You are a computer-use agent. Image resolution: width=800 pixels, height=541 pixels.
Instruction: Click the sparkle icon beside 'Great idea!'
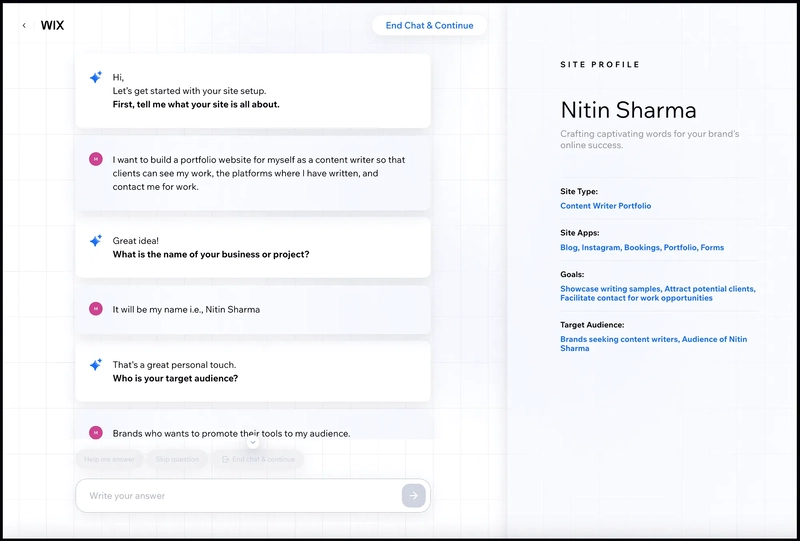click(95, 240)
